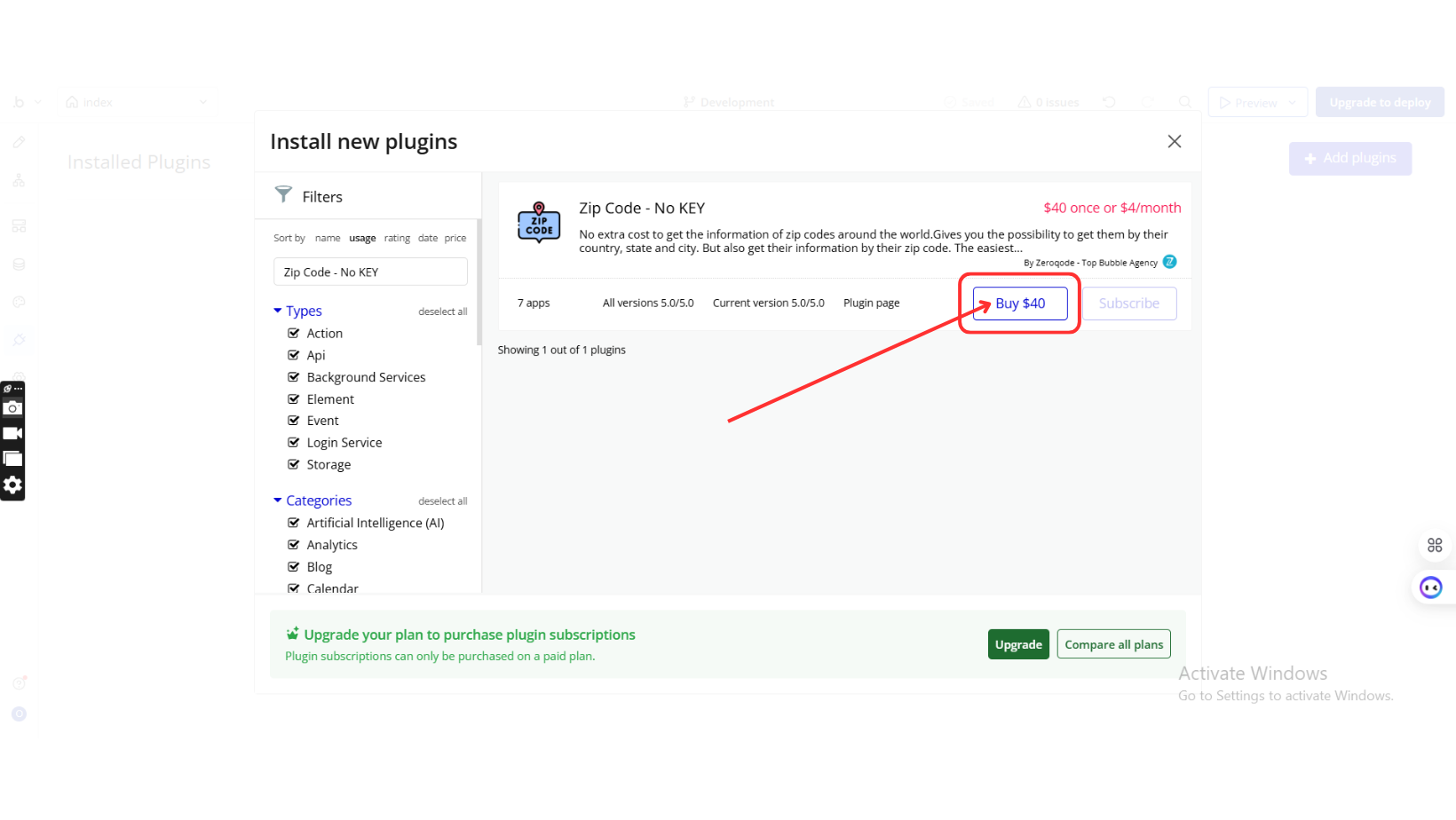Click the Development branch indicator
This screenshot has width=1456, height=820.
[728, 102]
